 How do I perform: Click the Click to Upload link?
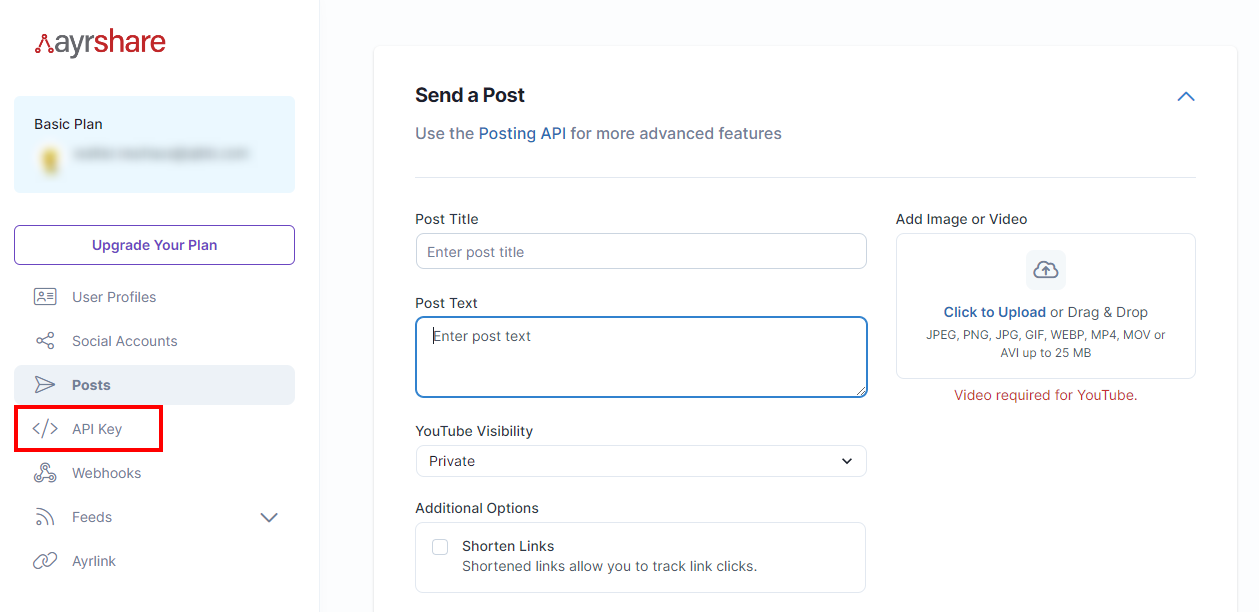point(994,312)
